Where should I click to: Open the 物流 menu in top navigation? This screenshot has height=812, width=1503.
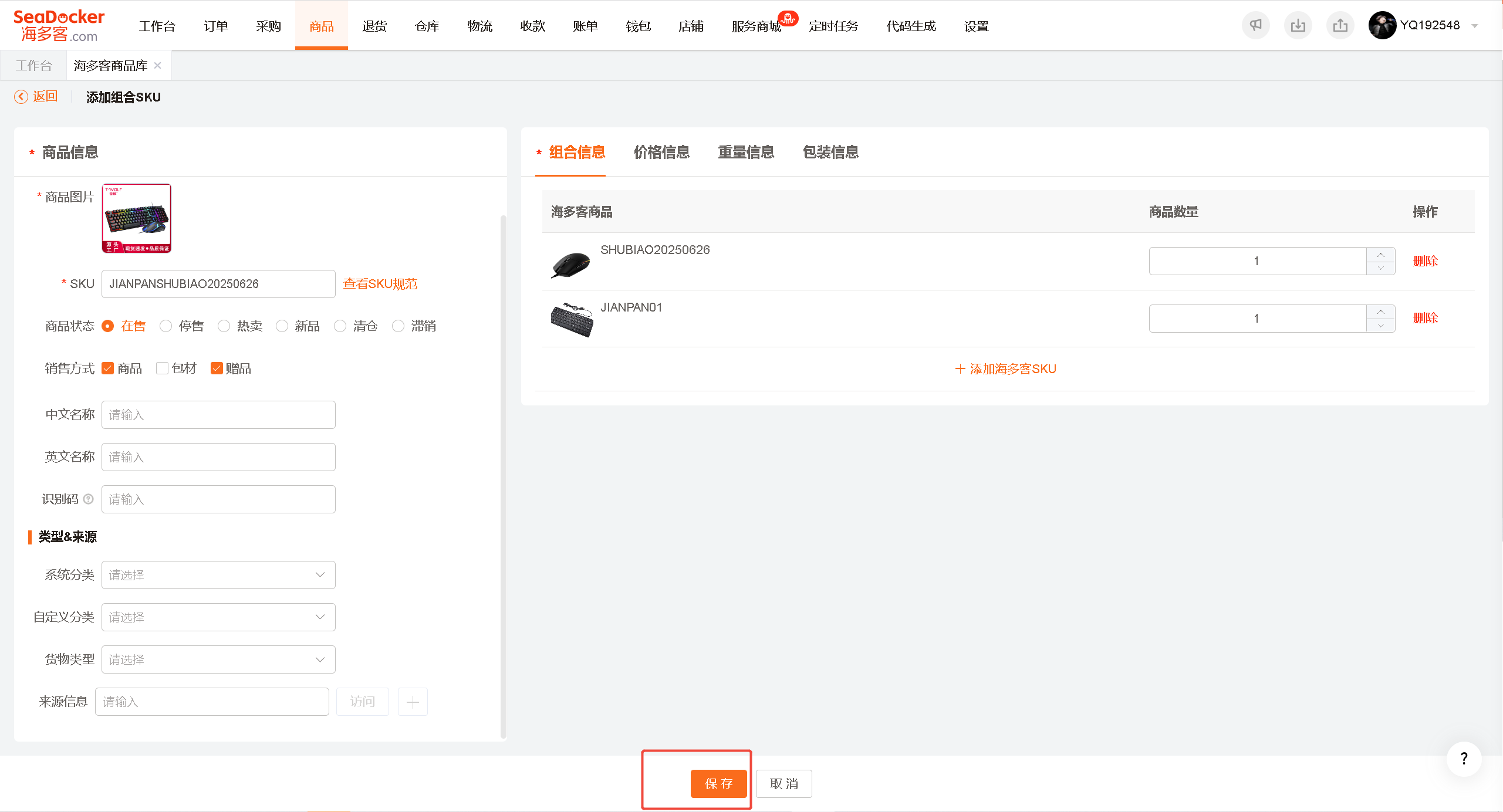coord(480,26)
